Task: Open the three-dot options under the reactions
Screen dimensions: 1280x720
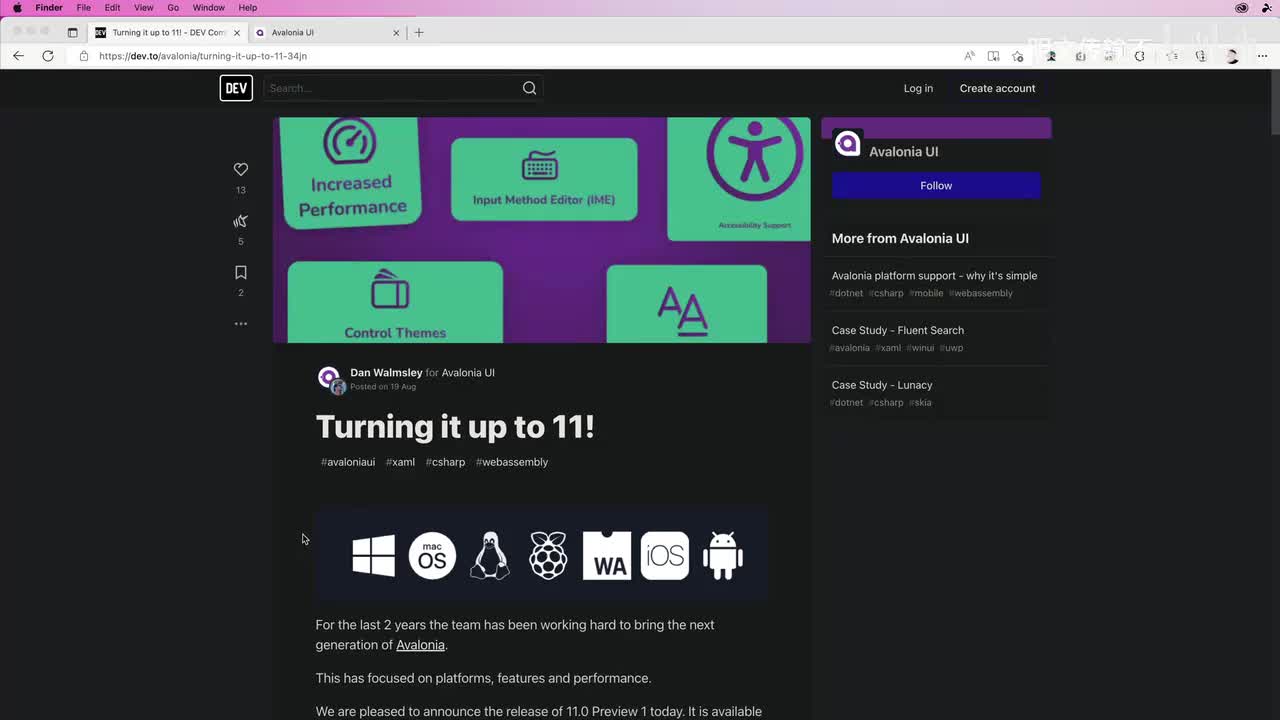Action: [241, 324]
